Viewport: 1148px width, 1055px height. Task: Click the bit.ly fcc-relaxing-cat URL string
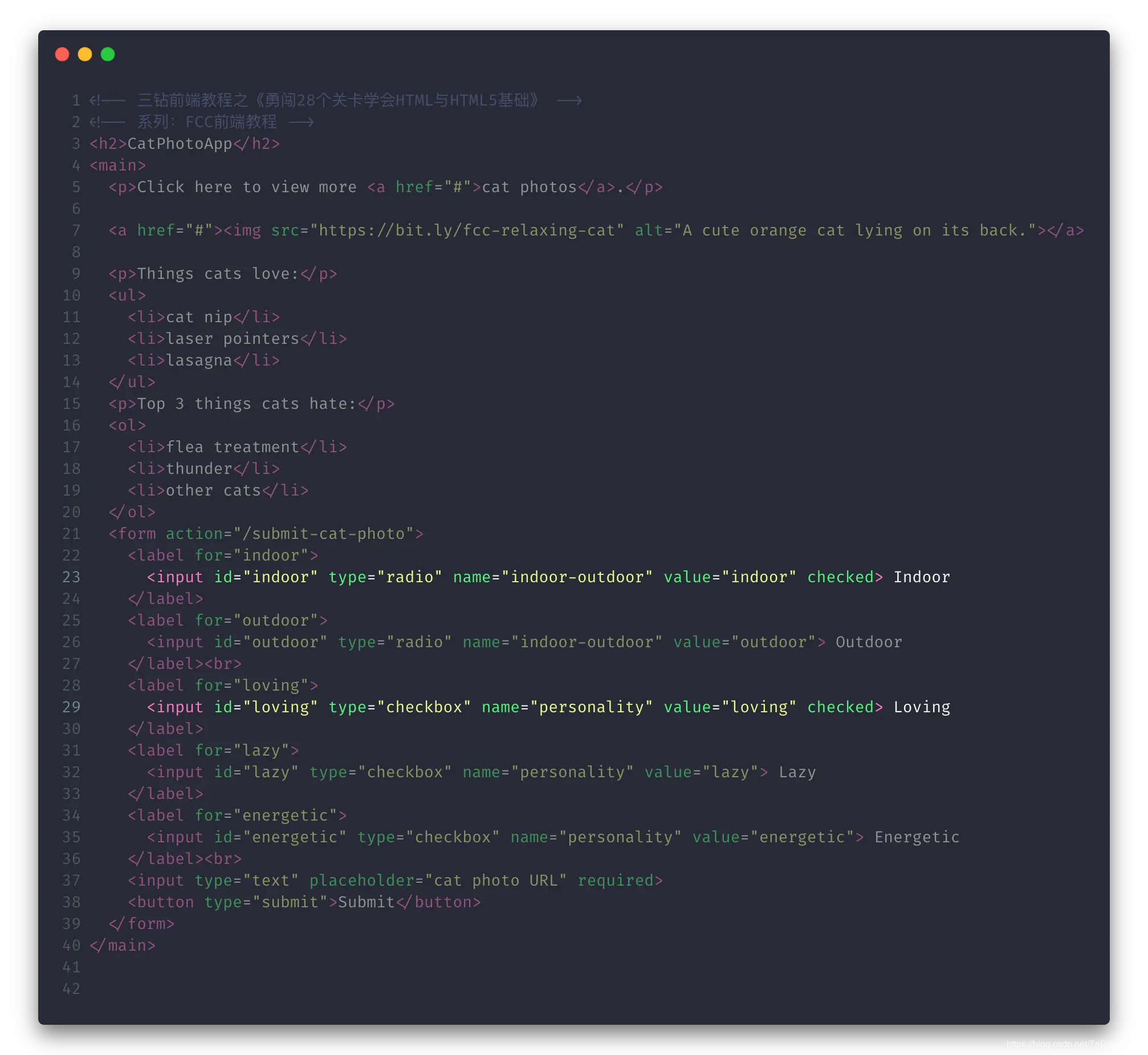point(466,230)
